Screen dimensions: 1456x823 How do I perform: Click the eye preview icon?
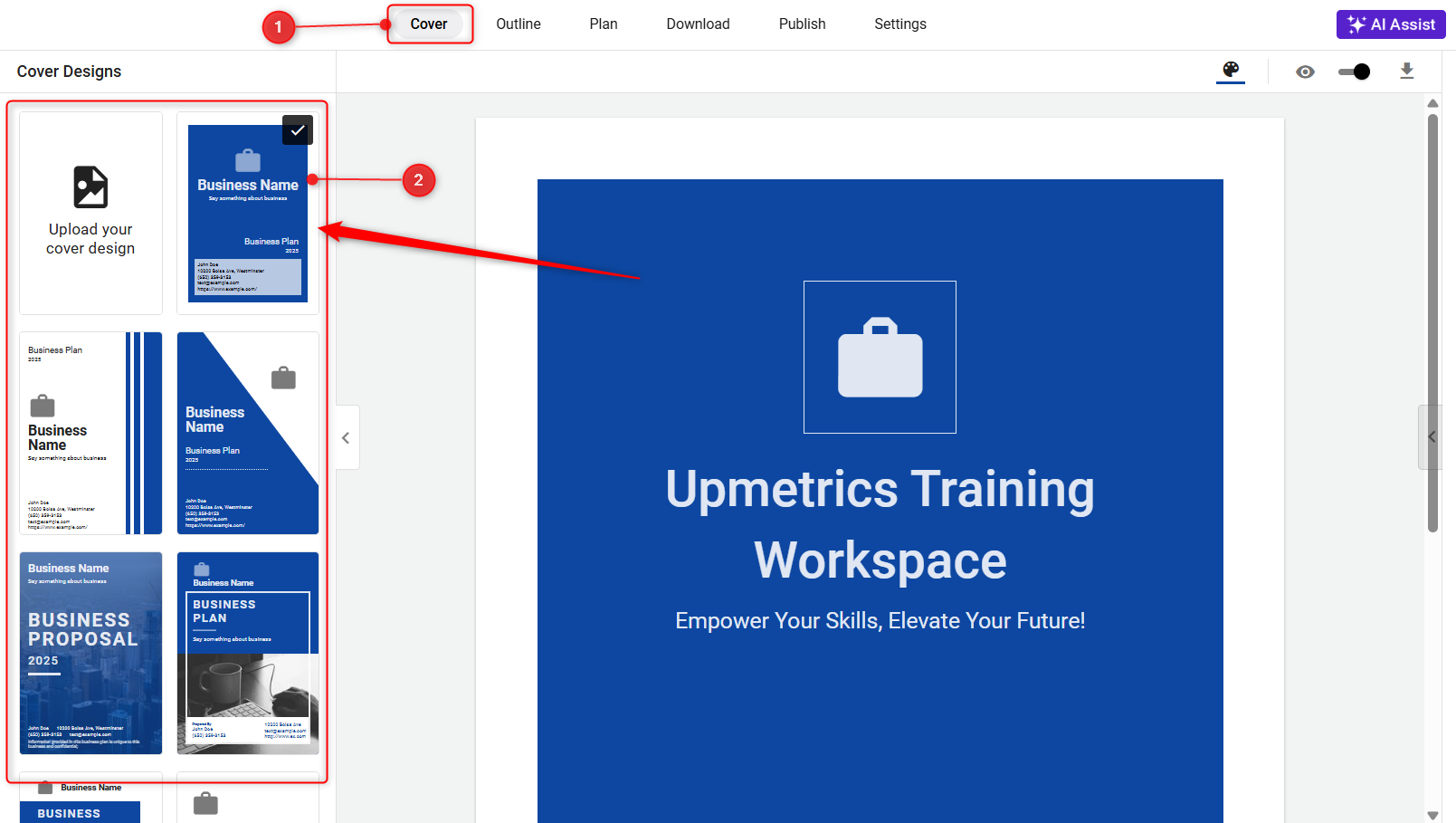click(1305, 72)
